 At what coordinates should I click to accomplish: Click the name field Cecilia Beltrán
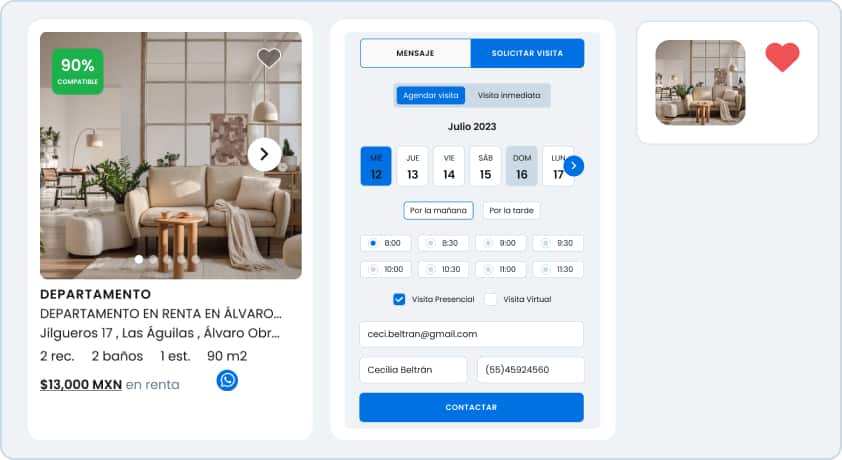pos(413,370)
